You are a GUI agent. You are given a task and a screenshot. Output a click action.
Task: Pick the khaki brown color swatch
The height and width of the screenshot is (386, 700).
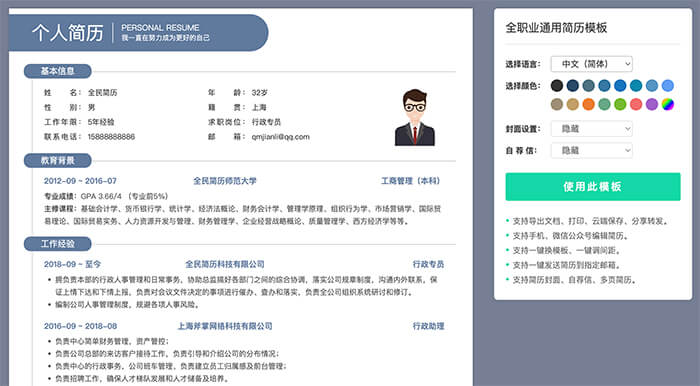point(557,104)
